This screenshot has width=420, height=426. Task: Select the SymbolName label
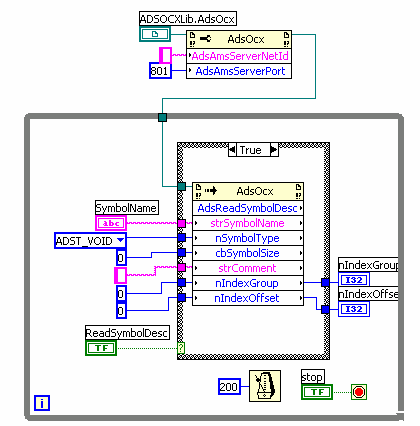[x=127, y=208]
